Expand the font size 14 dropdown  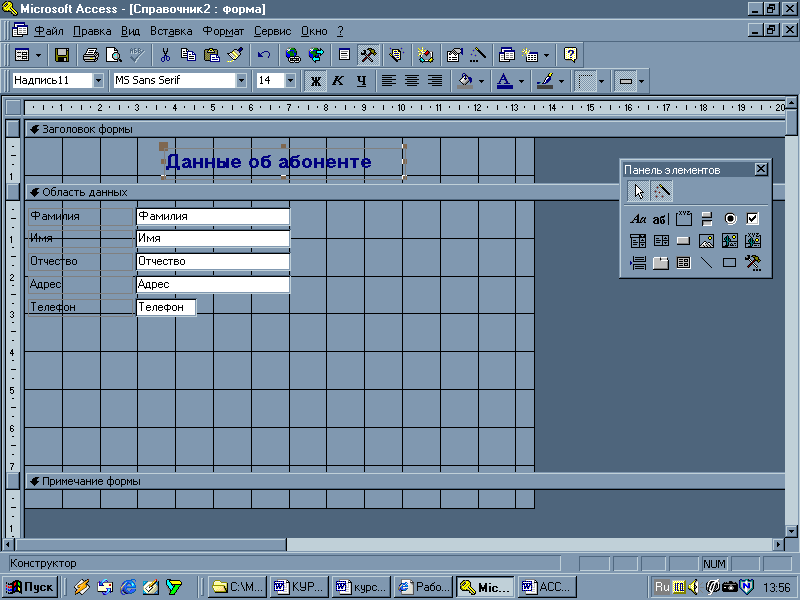click(x=290, y=81)
